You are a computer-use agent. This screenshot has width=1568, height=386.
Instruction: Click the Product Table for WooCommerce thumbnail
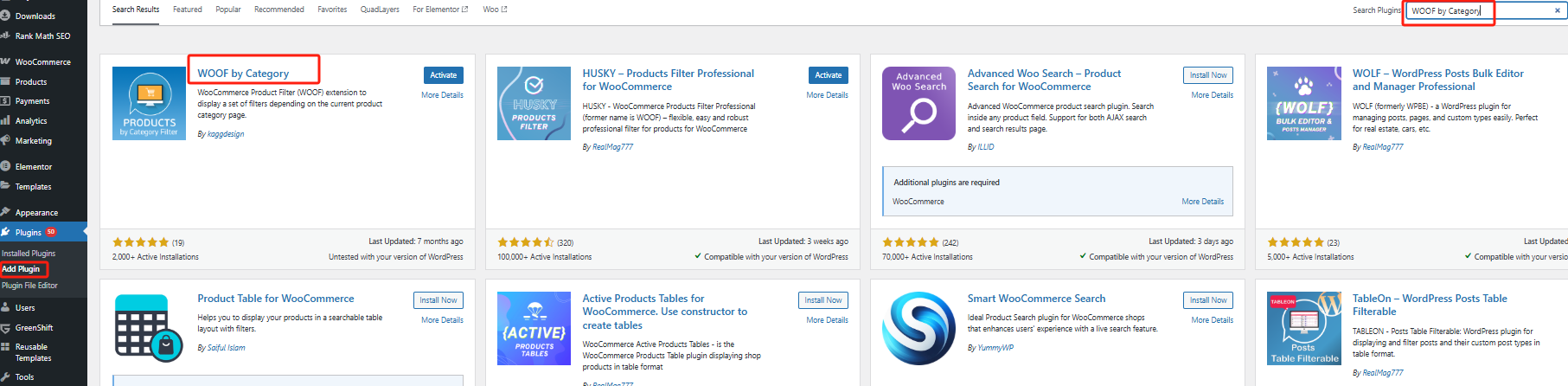[149, 328]
